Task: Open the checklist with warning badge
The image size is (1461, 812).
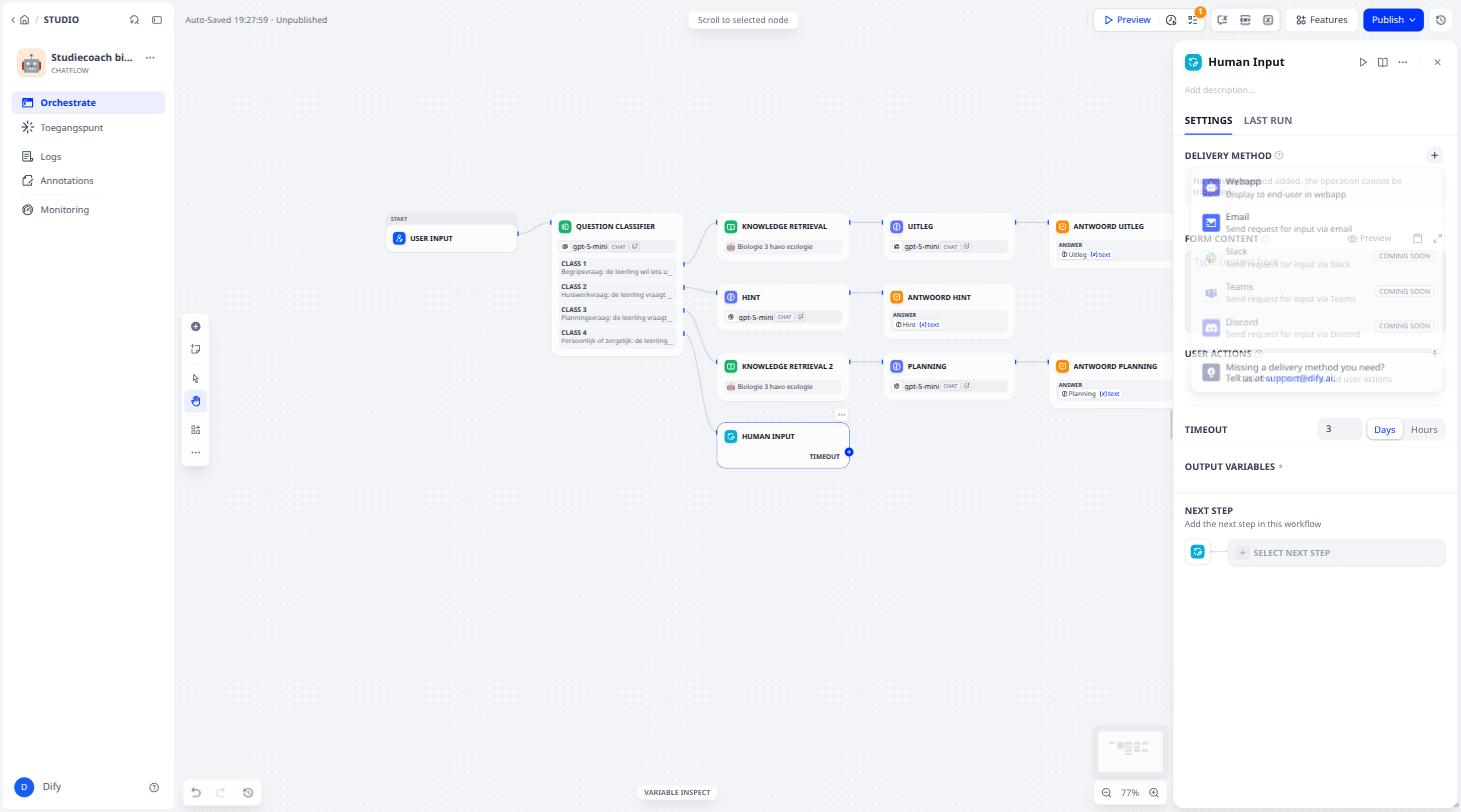Action: coord(1193,20)
